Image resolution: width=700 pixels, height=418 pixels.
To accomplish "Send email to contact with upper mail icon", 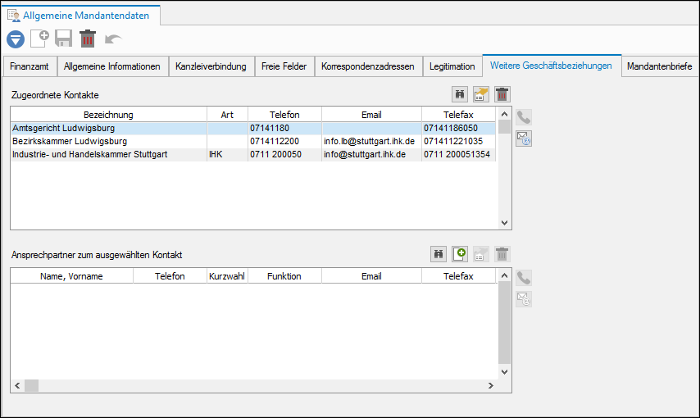I will [x=524, y=139].
